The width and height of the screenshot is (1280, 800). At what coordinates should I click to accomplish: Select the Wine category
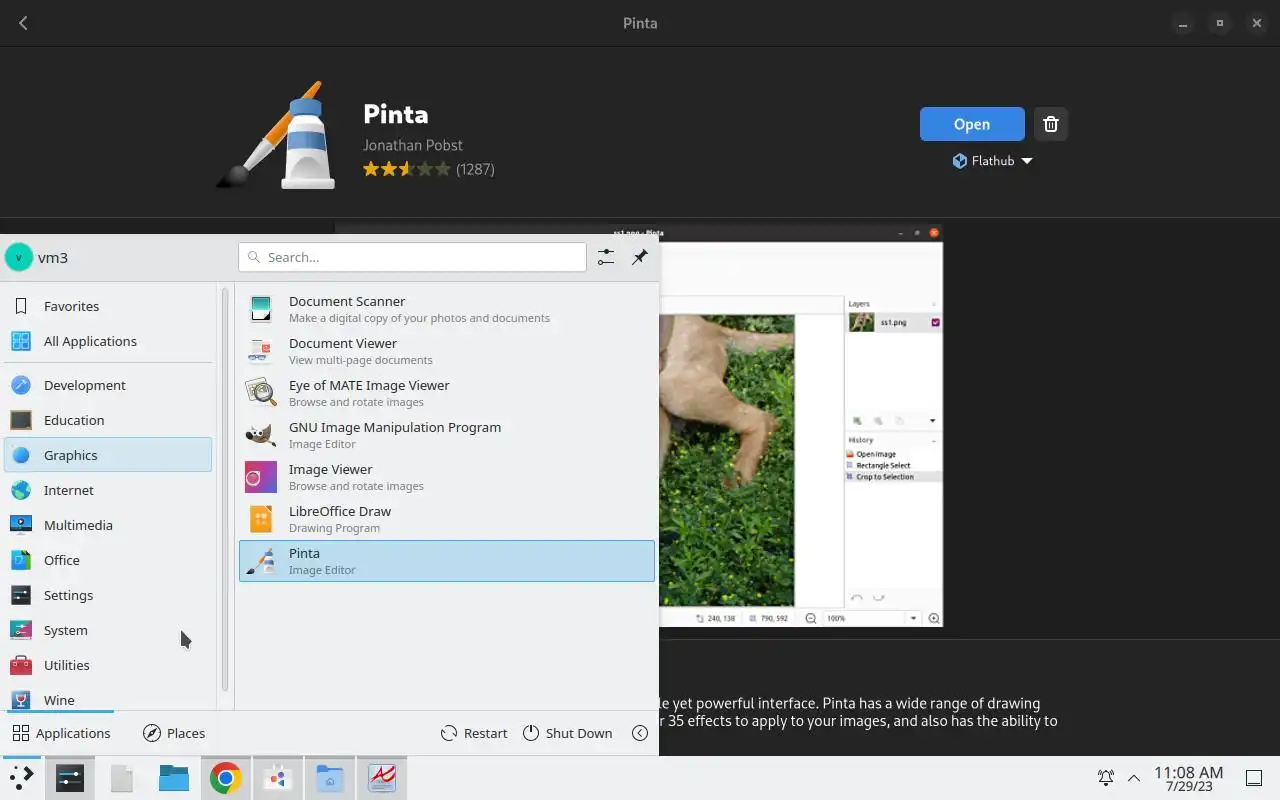(x=108, y=699)
